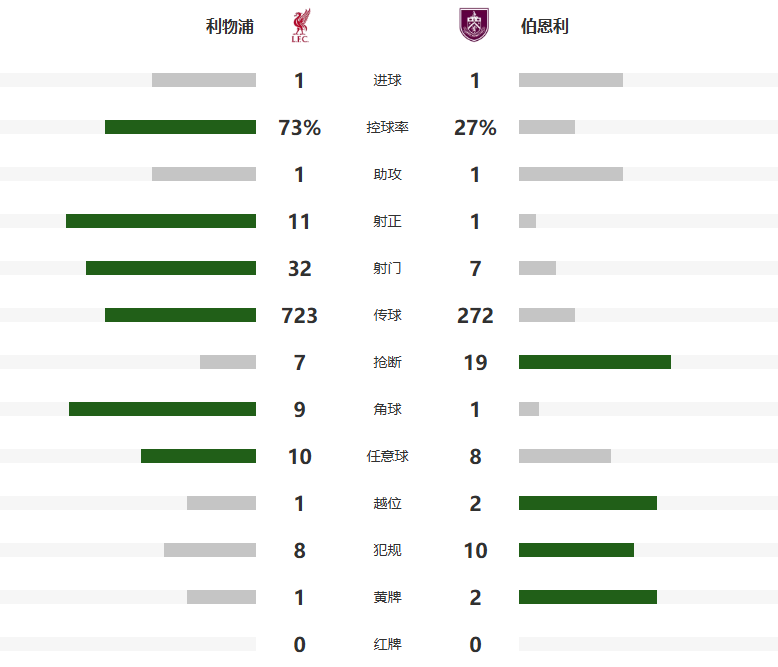Screen dimensions: 778x667
Task: Click Burnley's green 抢断 bar
Action: click(594, 362)
